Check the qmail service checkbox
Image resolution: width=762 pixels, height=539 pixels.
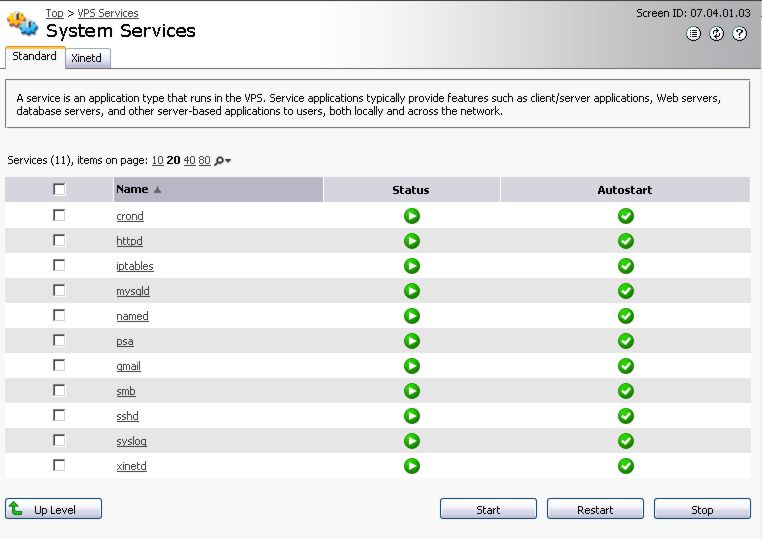point(59,365)
